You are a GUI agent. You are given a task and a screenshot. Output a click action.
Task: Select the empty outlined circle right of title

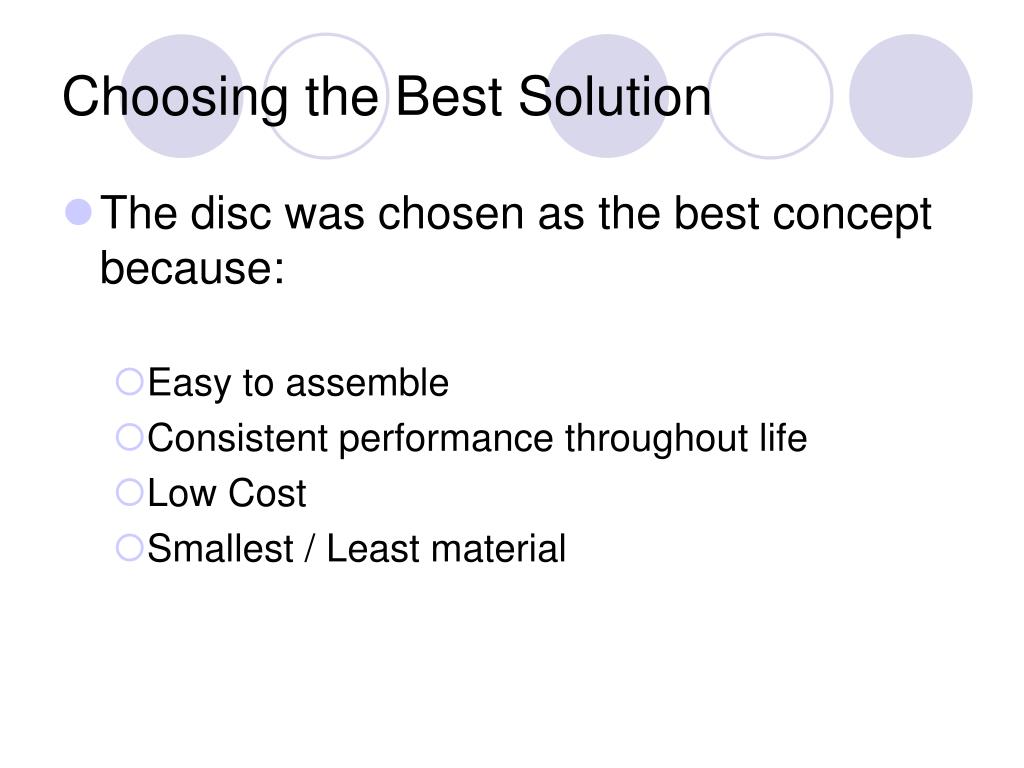(x=771, y=96)
